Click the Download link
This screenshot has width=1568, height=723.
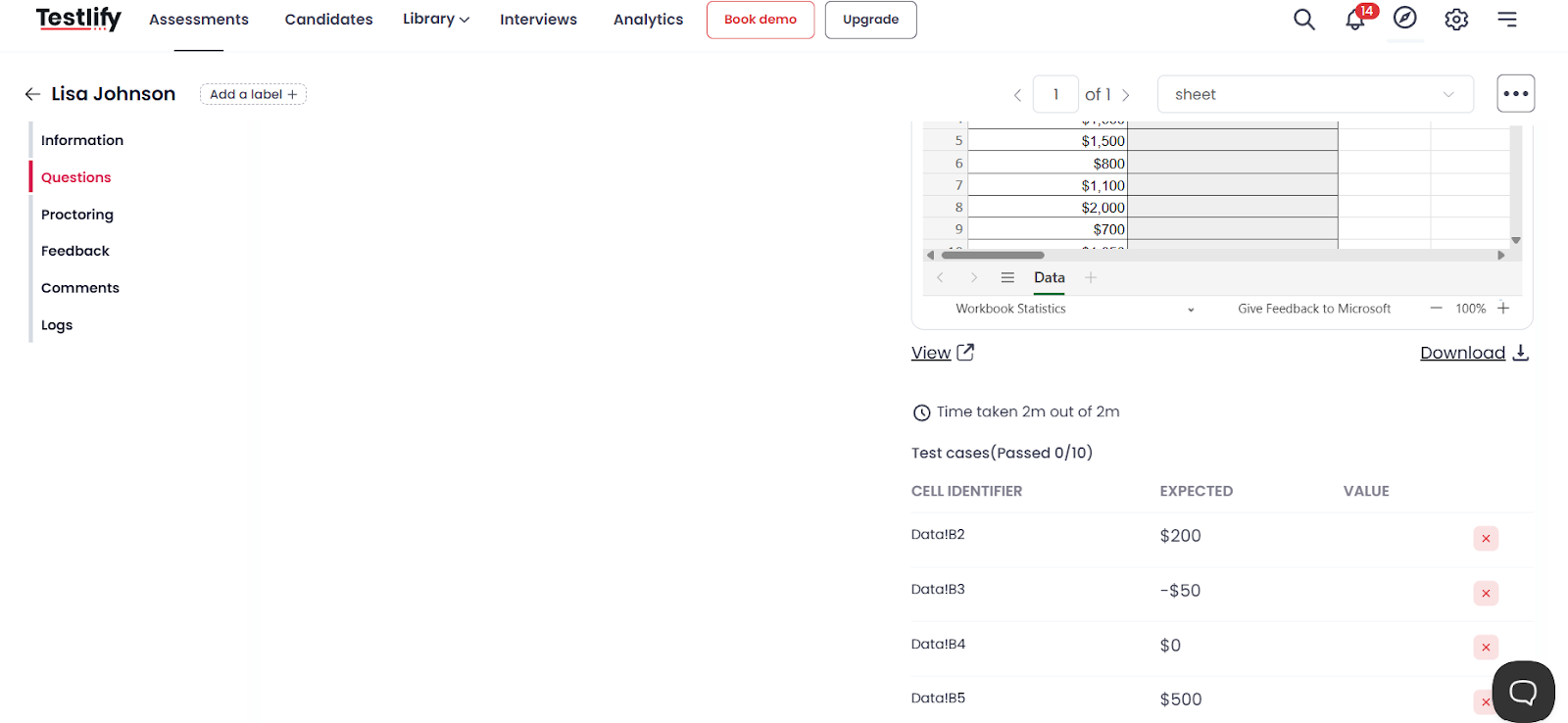[1474, 353]
